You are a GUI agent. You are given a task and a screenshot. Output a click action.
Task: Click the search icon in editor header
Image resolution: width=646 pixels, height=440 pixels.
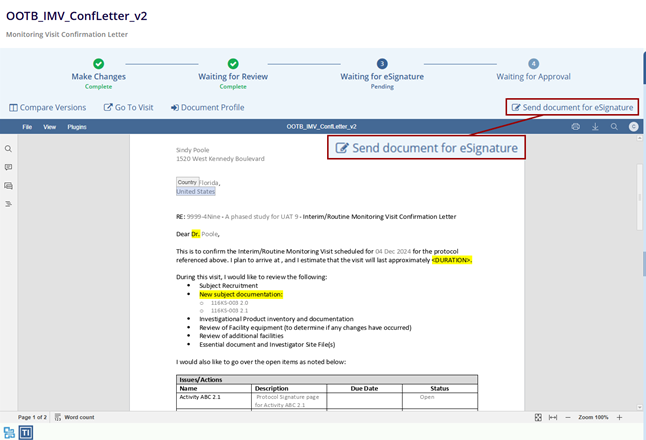[615, 127]
